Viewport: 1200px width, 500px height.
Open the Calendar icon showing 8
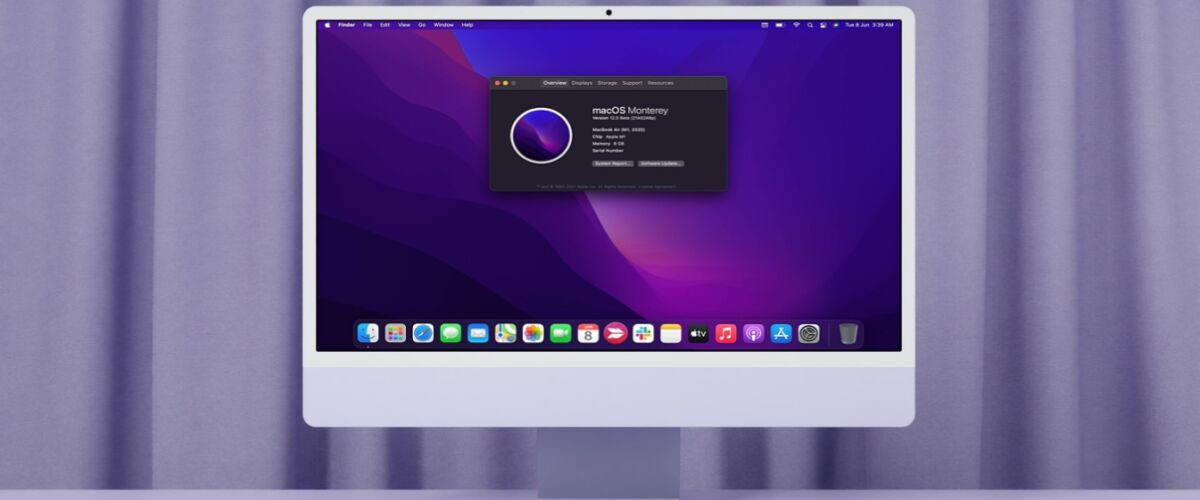[x=588, y=333]
